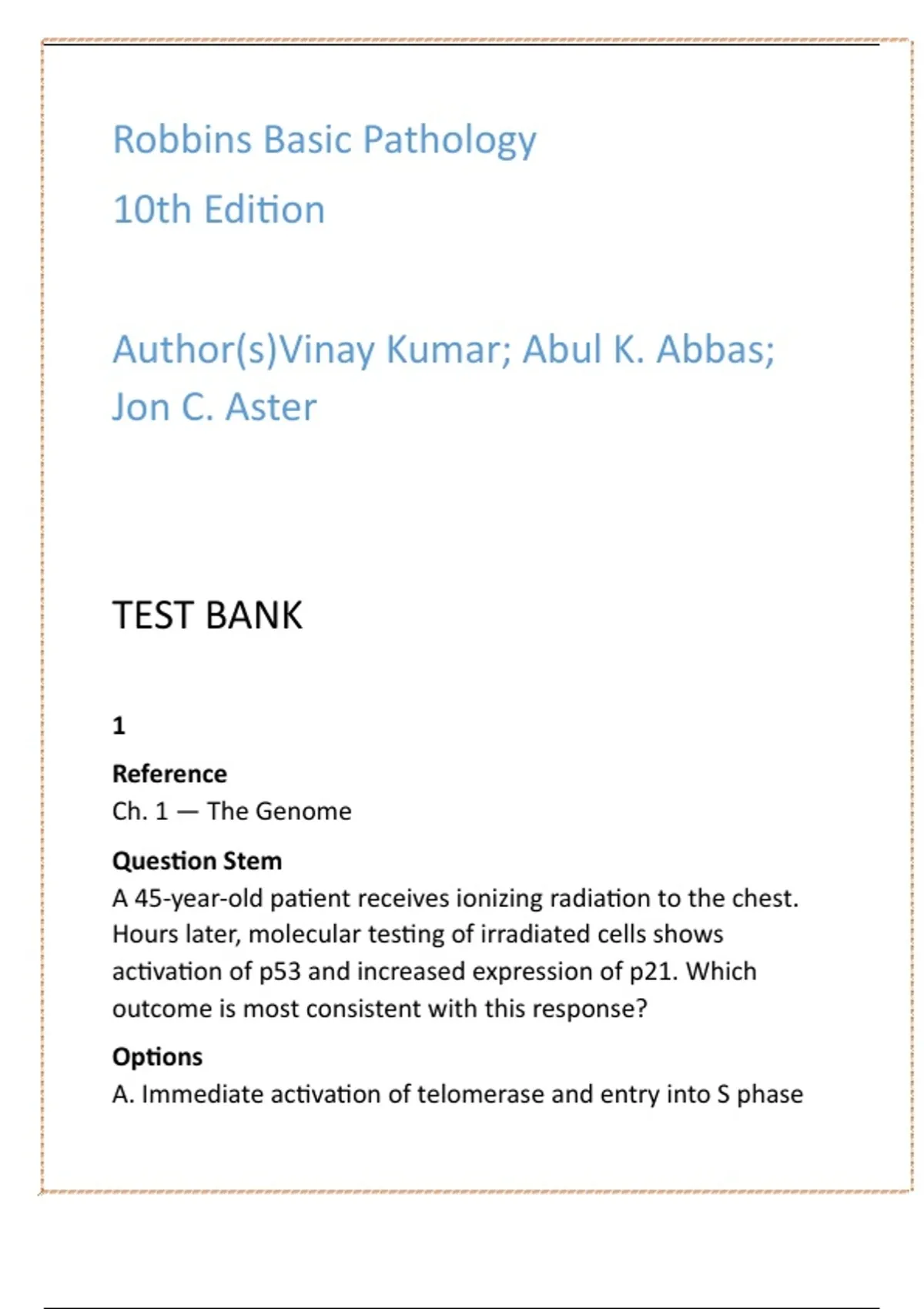Click the word "p53" in the question
Viewport: 924px width, 1309px height.
coord(279,972)
